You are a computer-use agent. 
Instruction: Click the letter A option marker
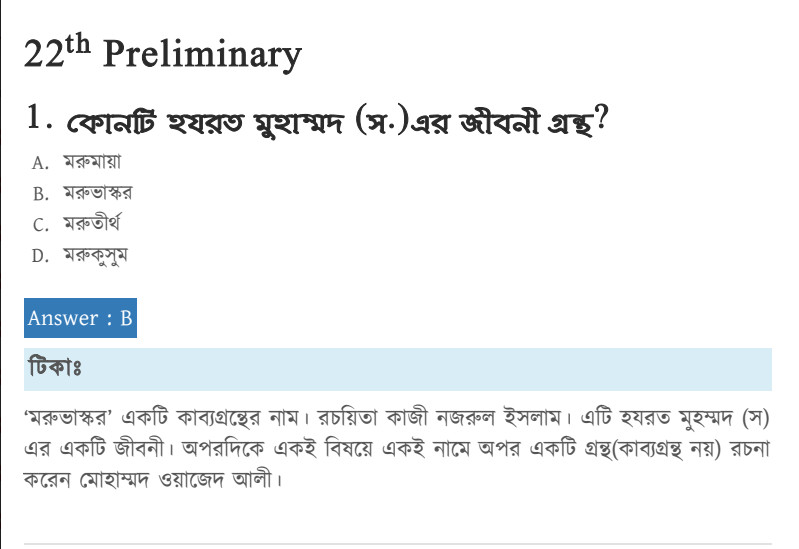[x=40, y=162]
